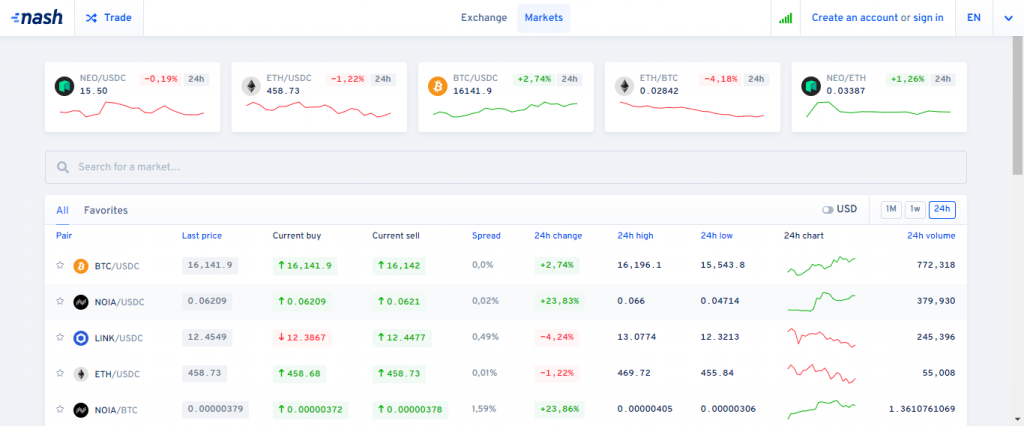Open the BTC/USDC pair name in table
Image resolution: width=1024 pixels, height=426 pixels.
117,266
